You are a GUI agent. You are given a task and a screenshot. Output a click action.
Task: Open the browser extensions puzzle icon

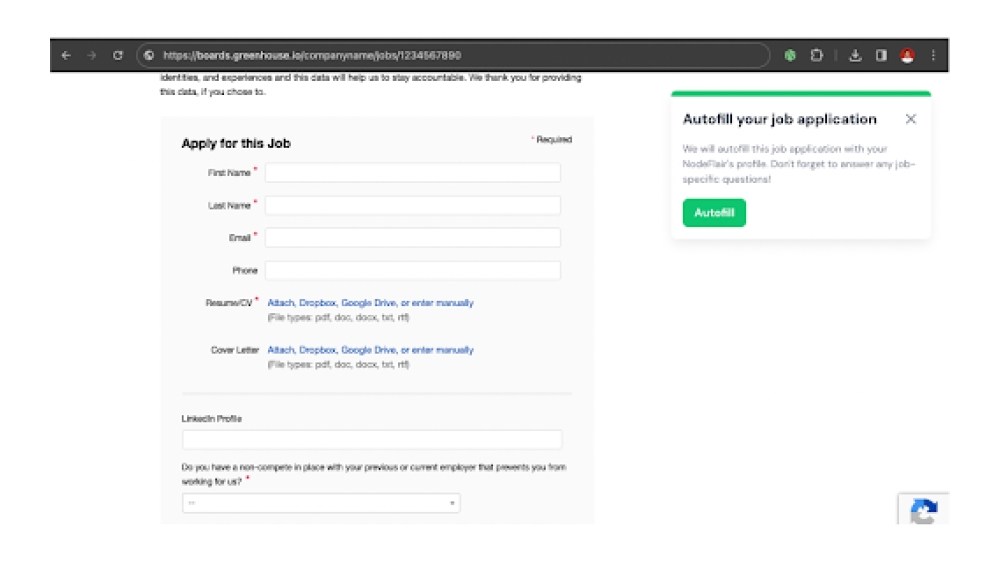[x=816, y=55]
